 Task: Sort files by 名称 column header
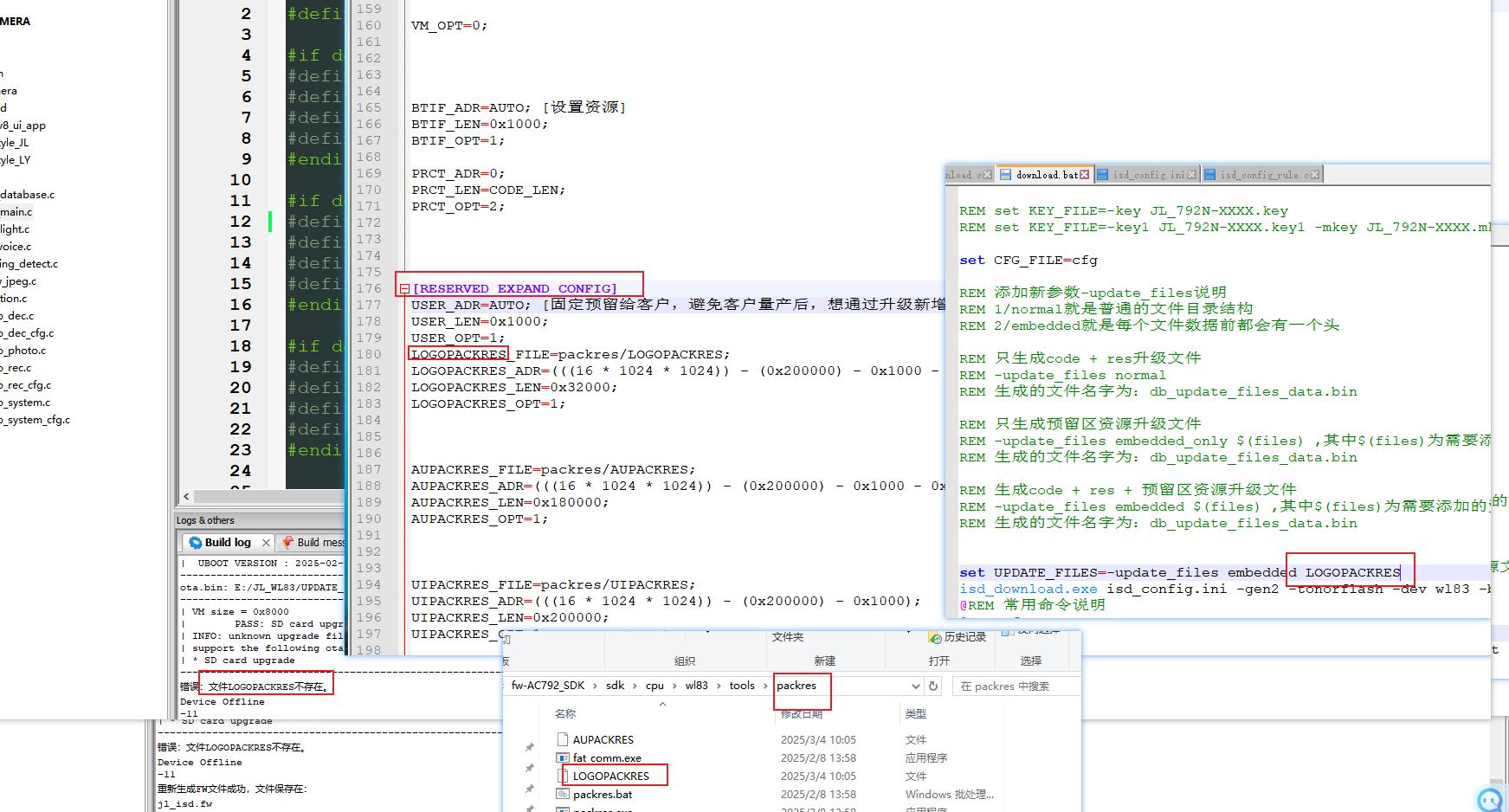pyautogui.click(x=565, y=714)
